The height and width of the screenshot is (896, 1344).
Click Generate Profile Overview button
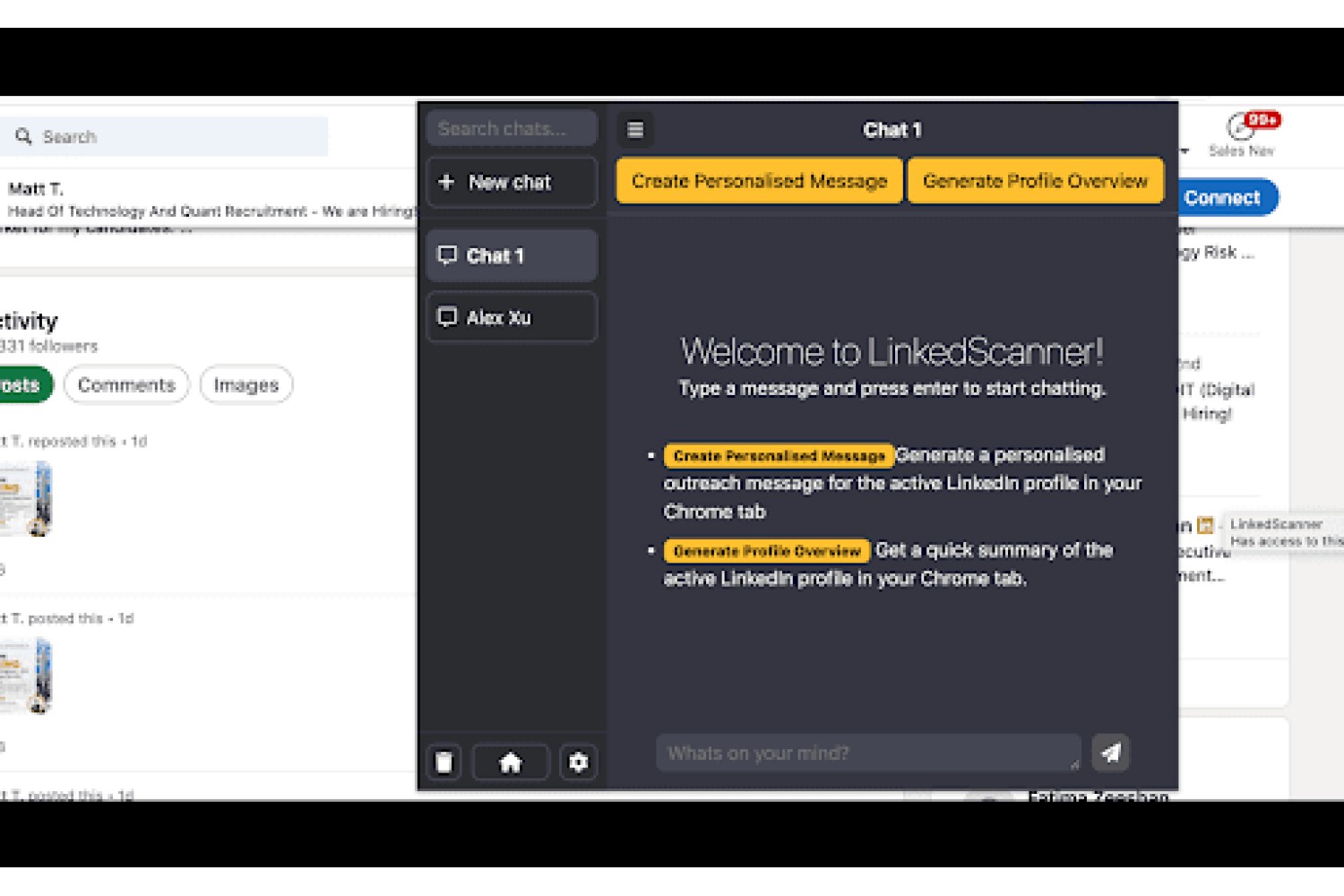[1036, 181]
